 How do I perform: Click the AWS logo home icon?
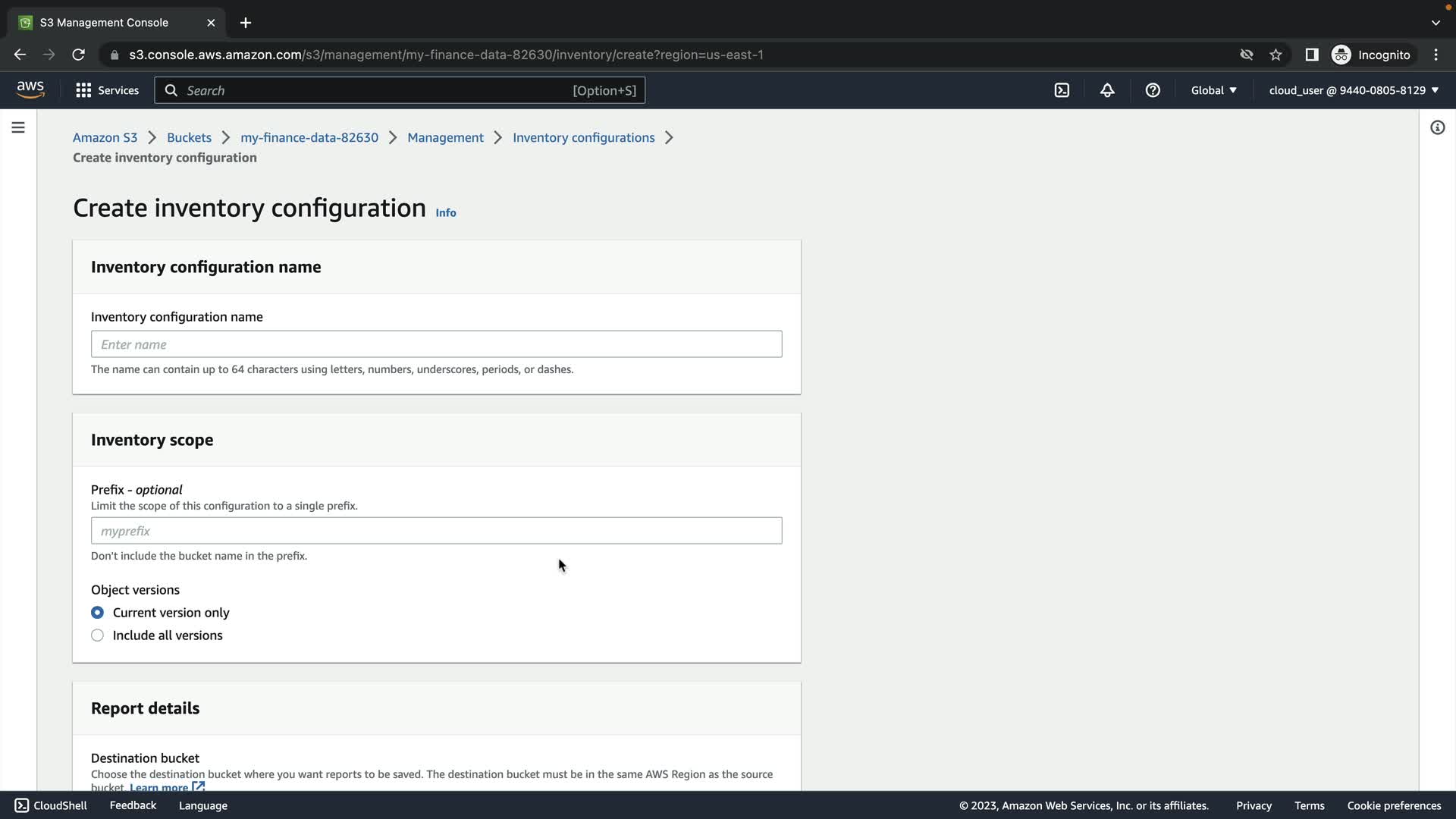pyautogui.click(x=30, y=89)
